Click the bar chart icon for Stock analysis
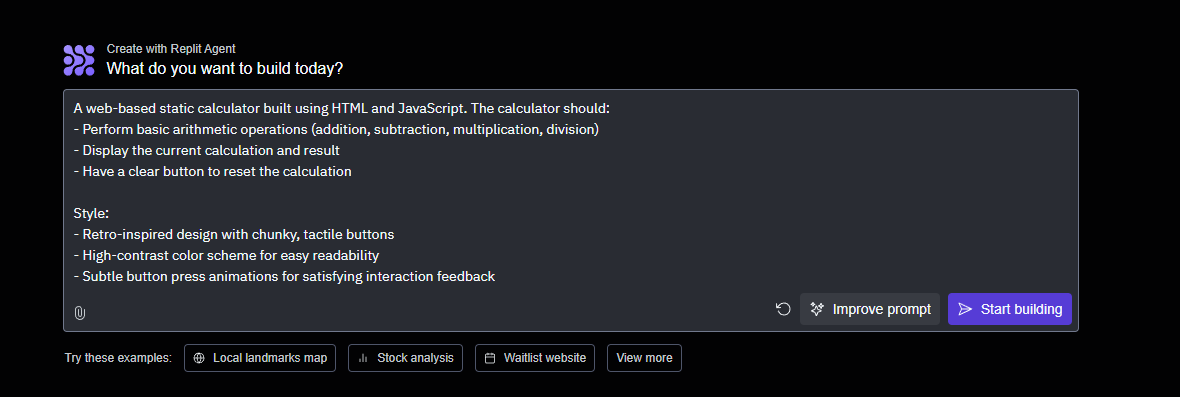Screen dimensions: 1180x397 tap(363, 358)
